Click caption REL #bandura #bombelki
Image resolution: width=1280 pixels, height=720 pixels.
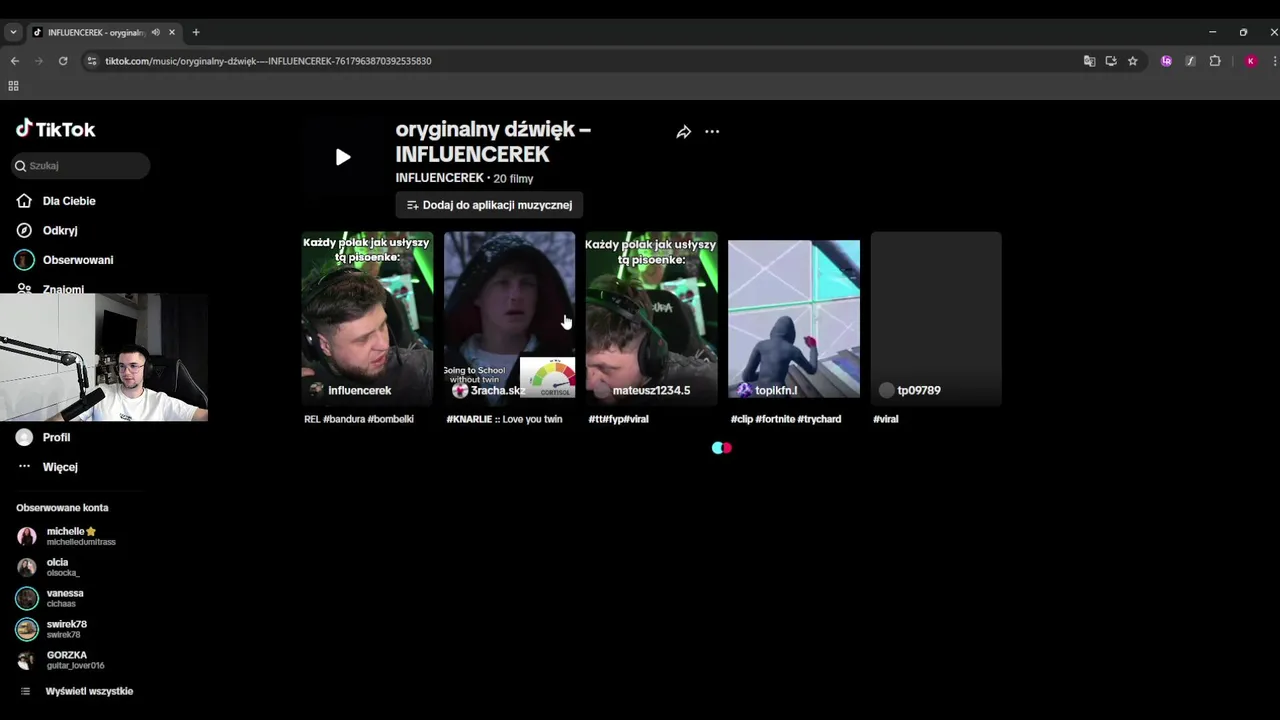(x=359, y=419)
